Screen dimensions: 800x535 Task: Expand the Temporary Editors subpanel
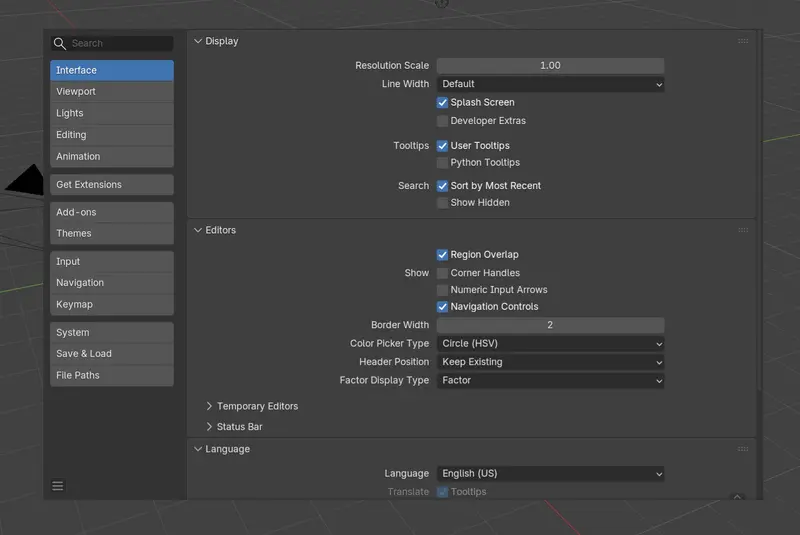(x=209, y=406)
